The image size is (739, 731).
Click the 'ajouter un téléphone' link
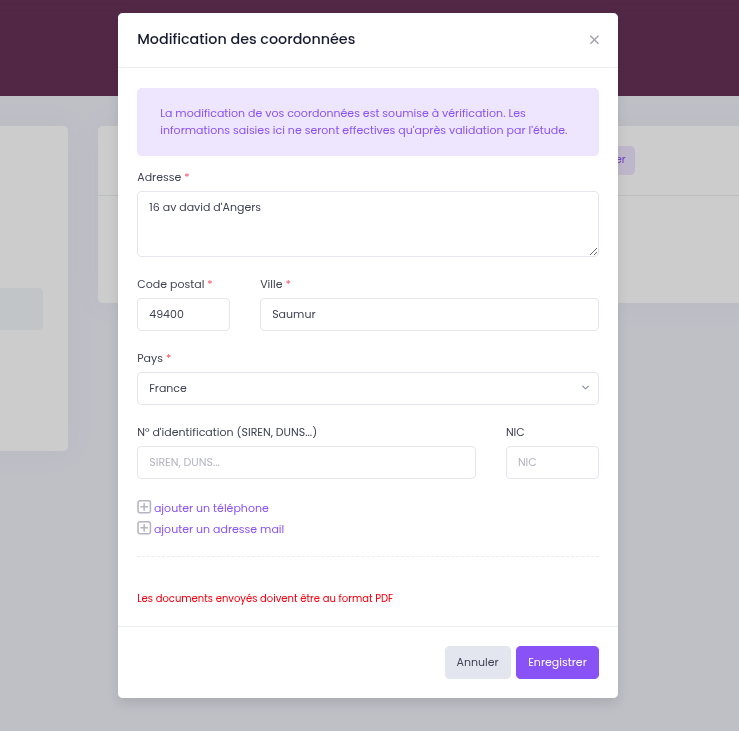[x=211, y=508]
